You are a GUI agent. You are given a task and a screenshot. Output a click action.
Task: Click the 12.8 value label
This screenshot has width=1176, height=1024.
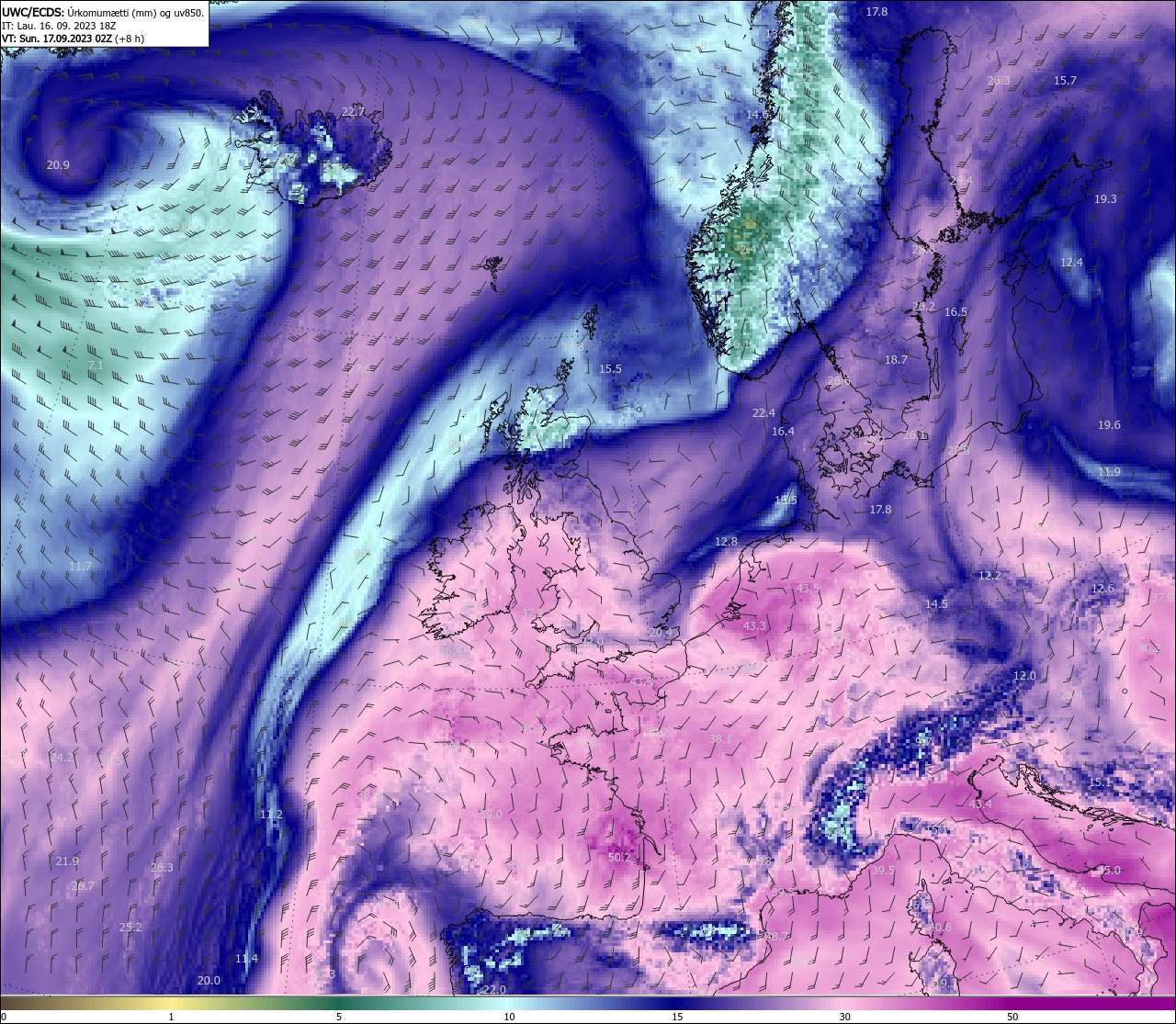tap(726, 542)
